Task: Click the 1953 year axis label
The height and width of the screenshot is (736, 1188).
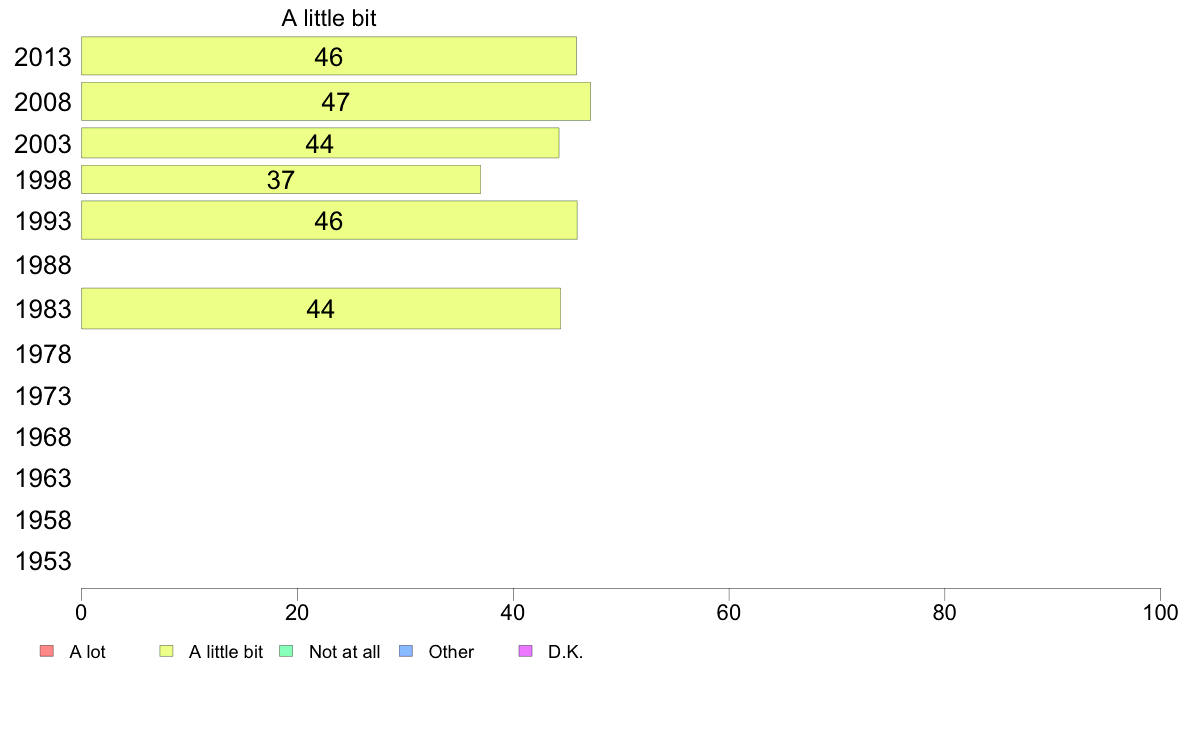Action: tap(43, 562)
